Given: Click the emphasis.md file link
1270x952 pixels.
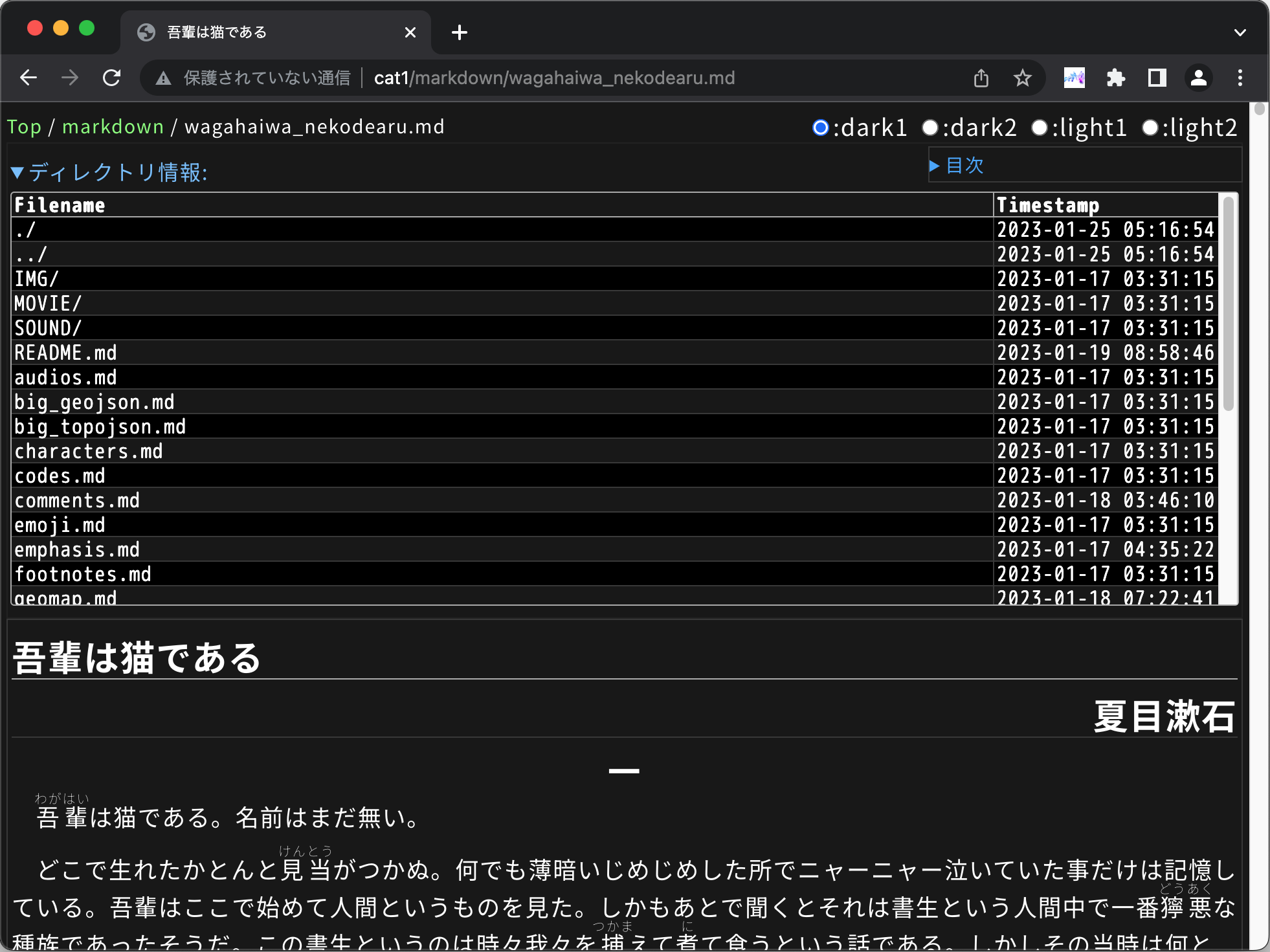Looking at the screenshot, I should (75, 549).
